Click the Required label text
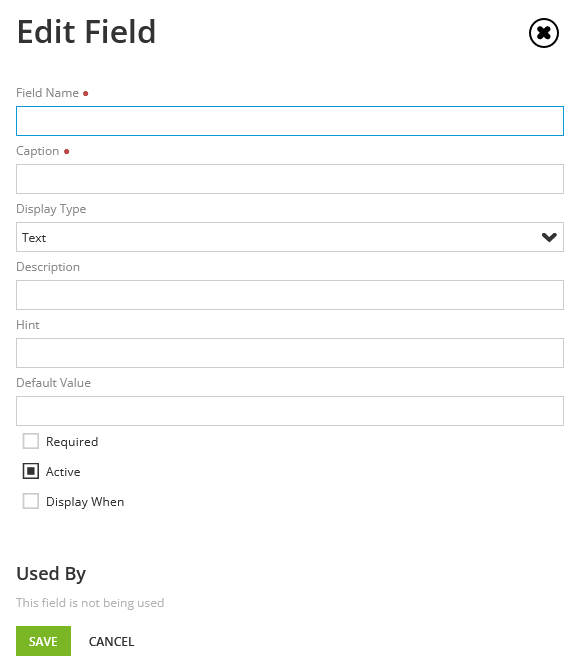 pos(72,442)
